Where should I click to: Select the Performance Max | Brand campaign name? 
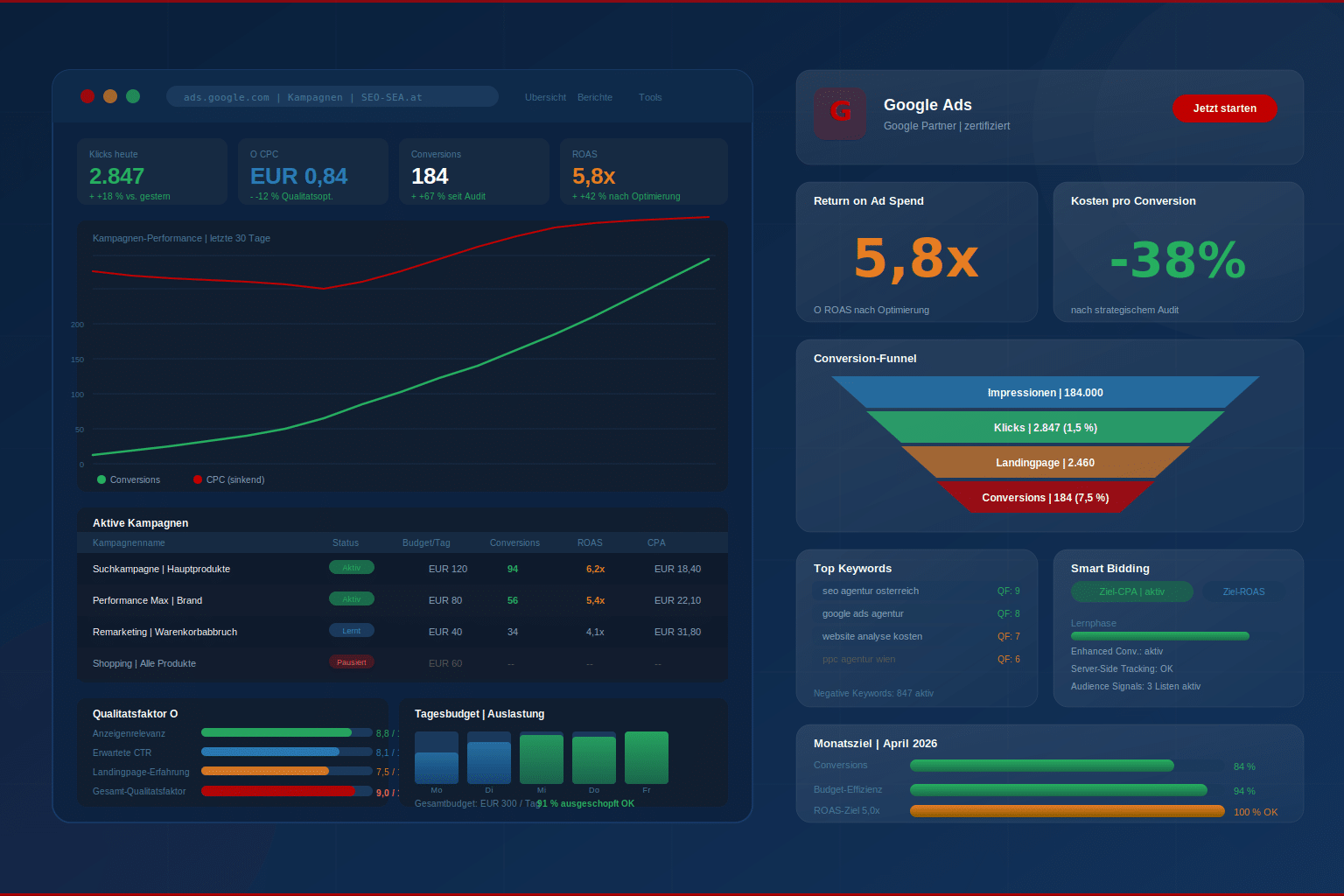[x=147, y=600]
